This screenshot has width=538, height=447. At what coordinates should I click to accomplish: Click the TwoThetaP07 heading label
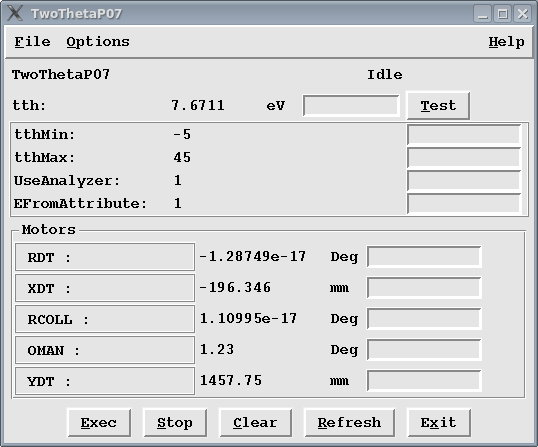coord(61,74)
